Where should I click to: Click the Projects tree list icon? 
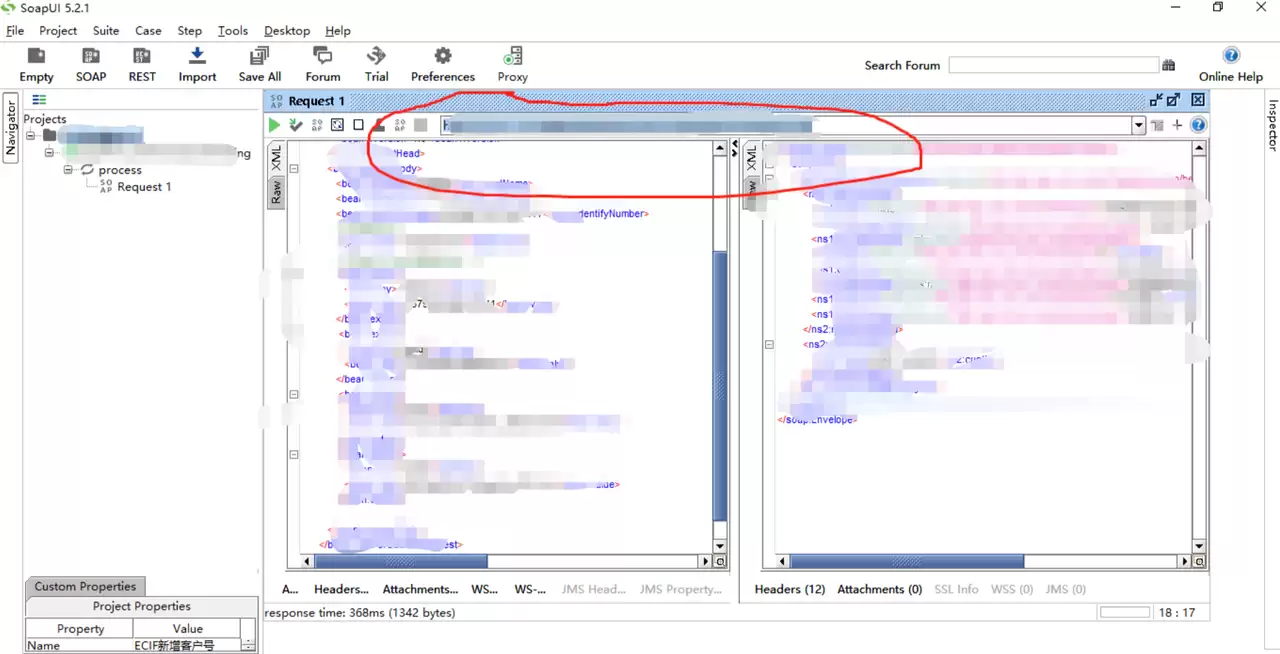39,99
